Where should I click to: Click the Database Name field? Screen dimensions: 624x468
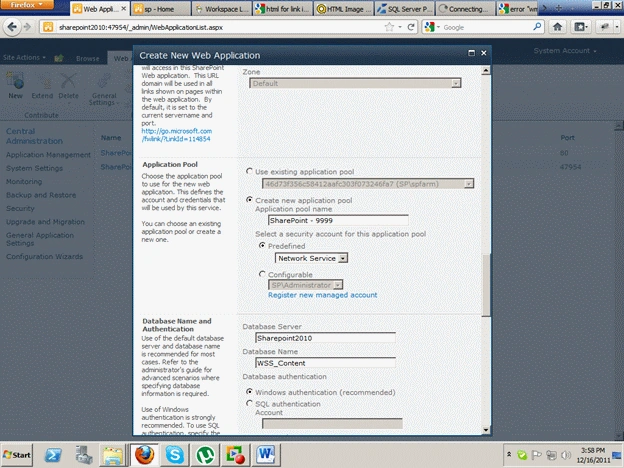(325, 363)
